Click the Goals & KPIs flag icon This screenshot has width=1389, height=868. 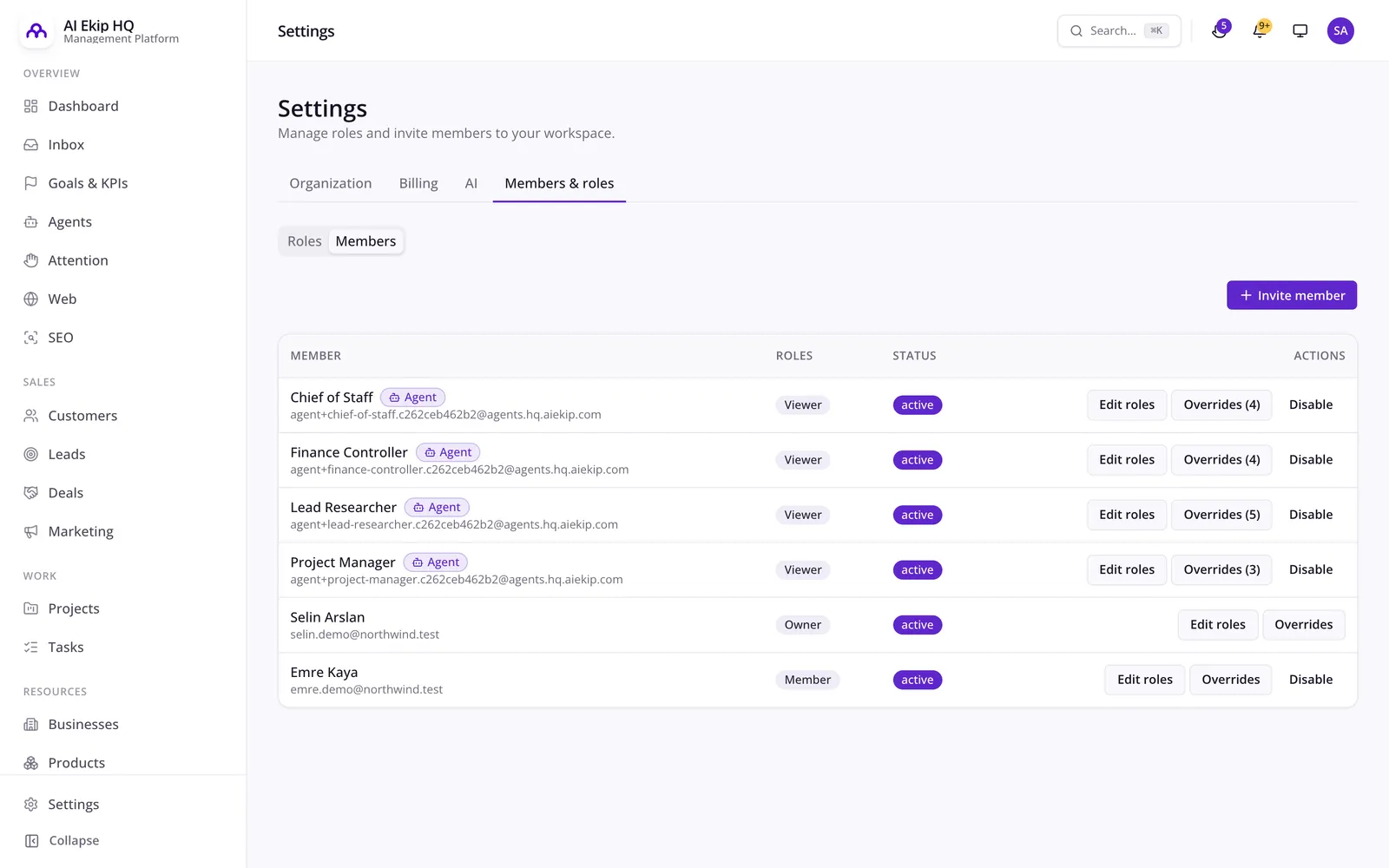click(x=31, y=183)
